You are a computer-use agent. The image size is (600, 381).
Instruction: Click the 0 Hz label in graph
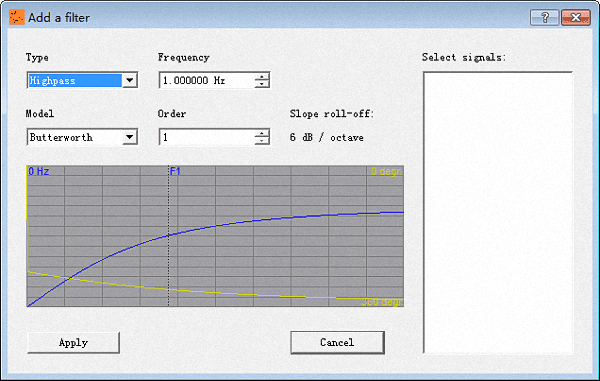39,171
